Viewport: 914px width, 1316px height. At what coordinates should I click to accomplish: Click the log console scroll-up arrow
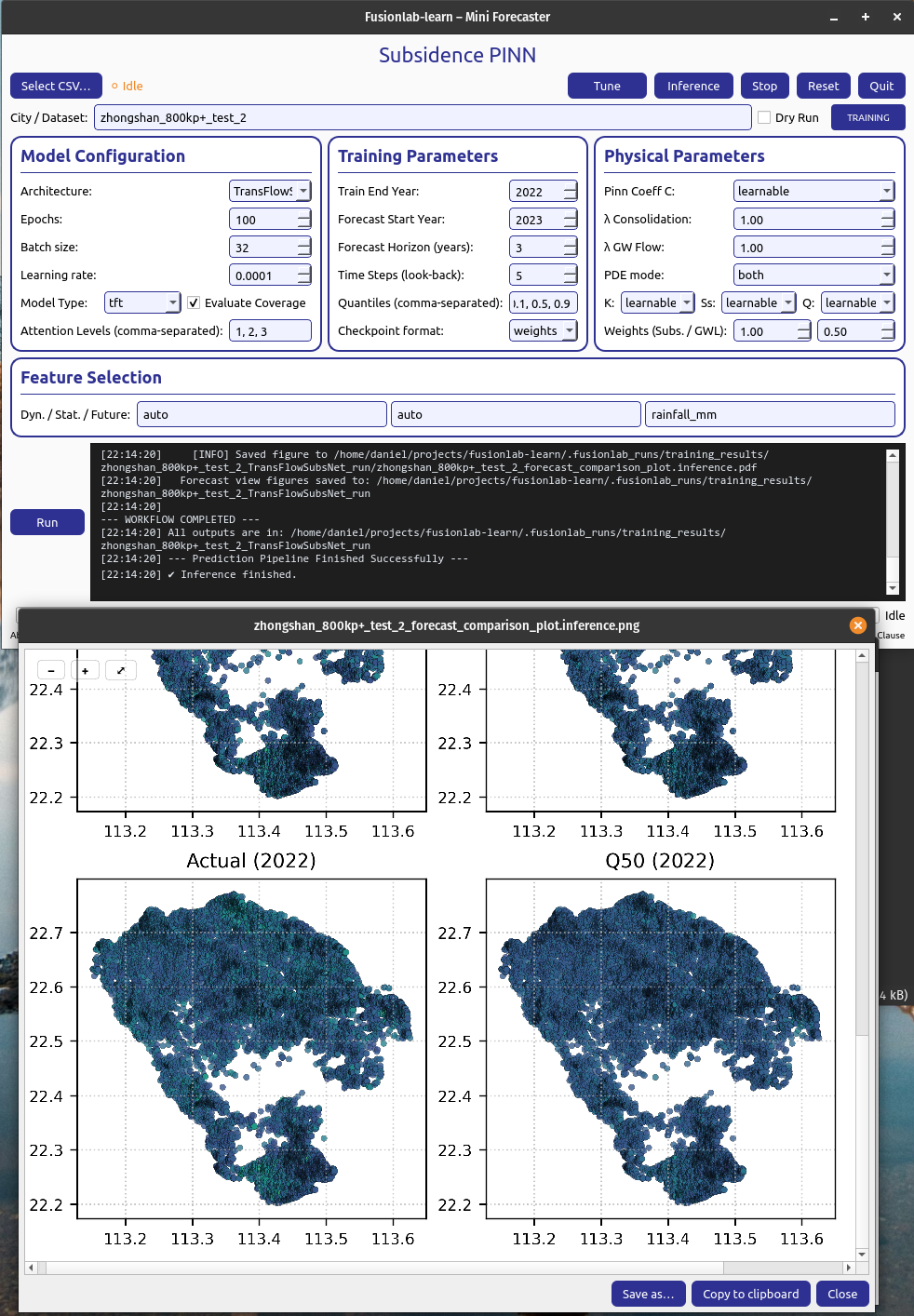[x=893, y=455]
